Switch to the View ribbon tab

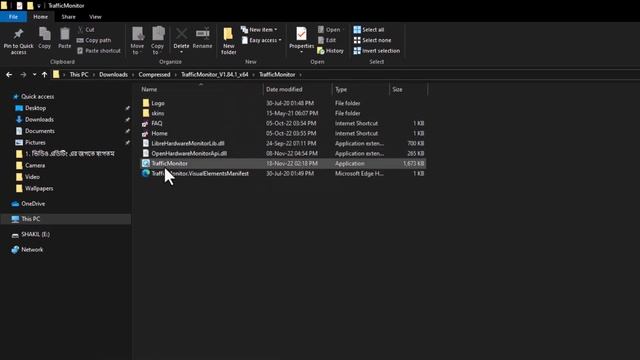click(95, 17)
